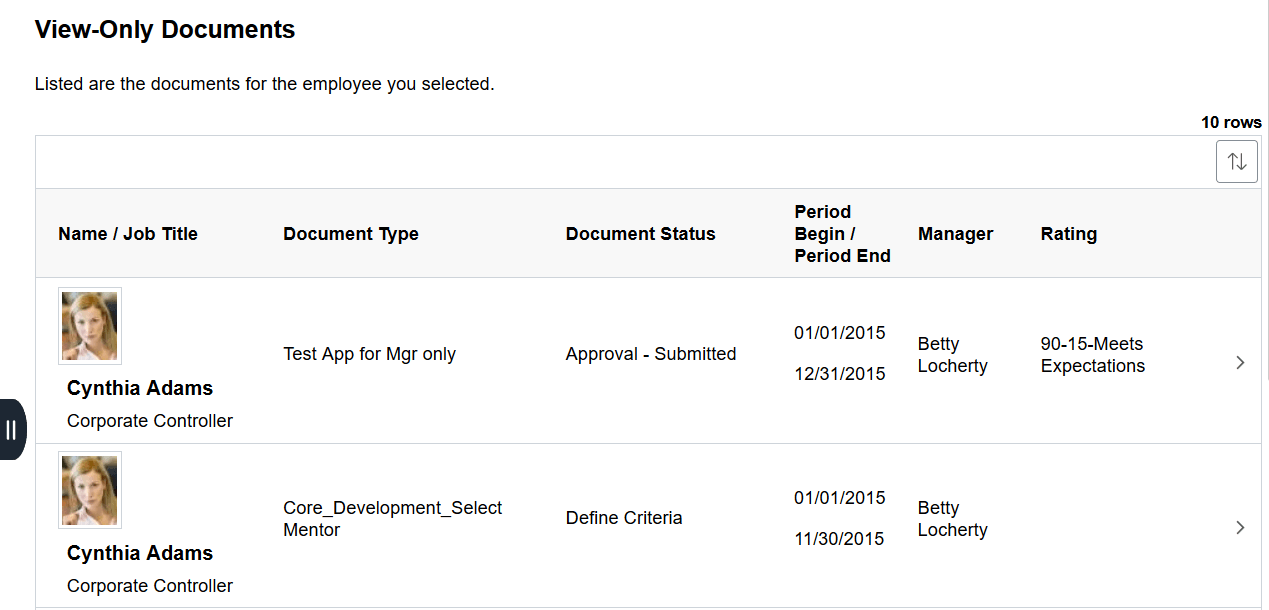
Task: Click the 90-15-Meets Expectations rating
Action: [x=1092, y=354]
